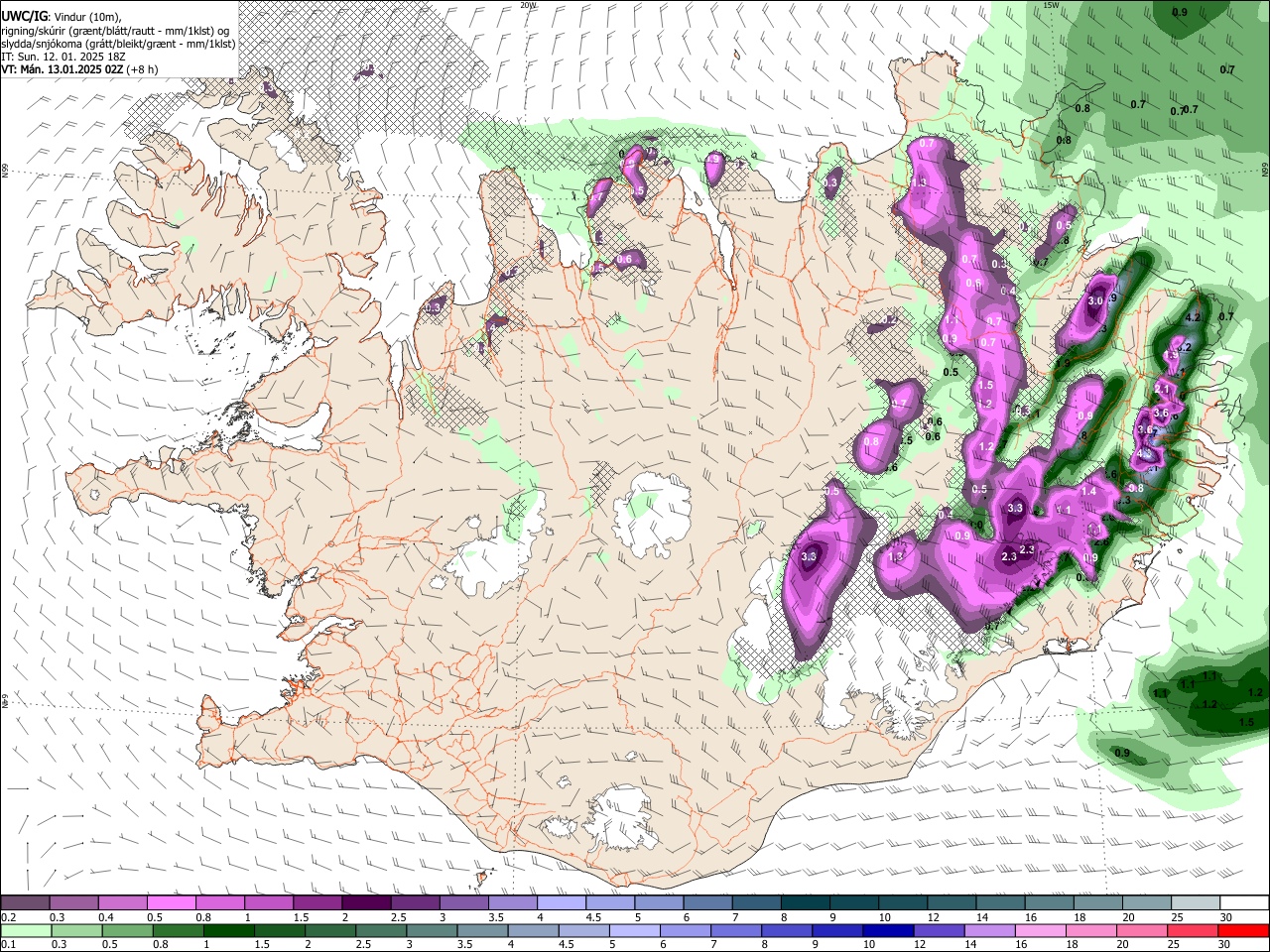Click the 15W longitude label
Image resolution: width=1270 pixels, height=952 pixels.
coord(1052,5)
